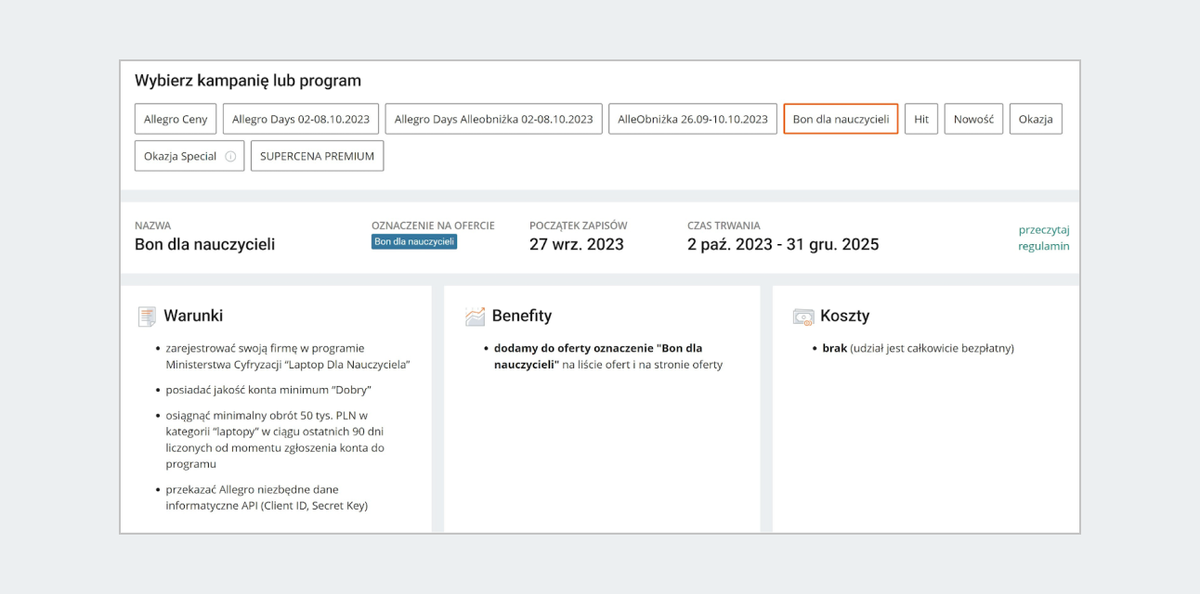
Task: Click the Warunki document icon
Action: [x=147, y=316]
